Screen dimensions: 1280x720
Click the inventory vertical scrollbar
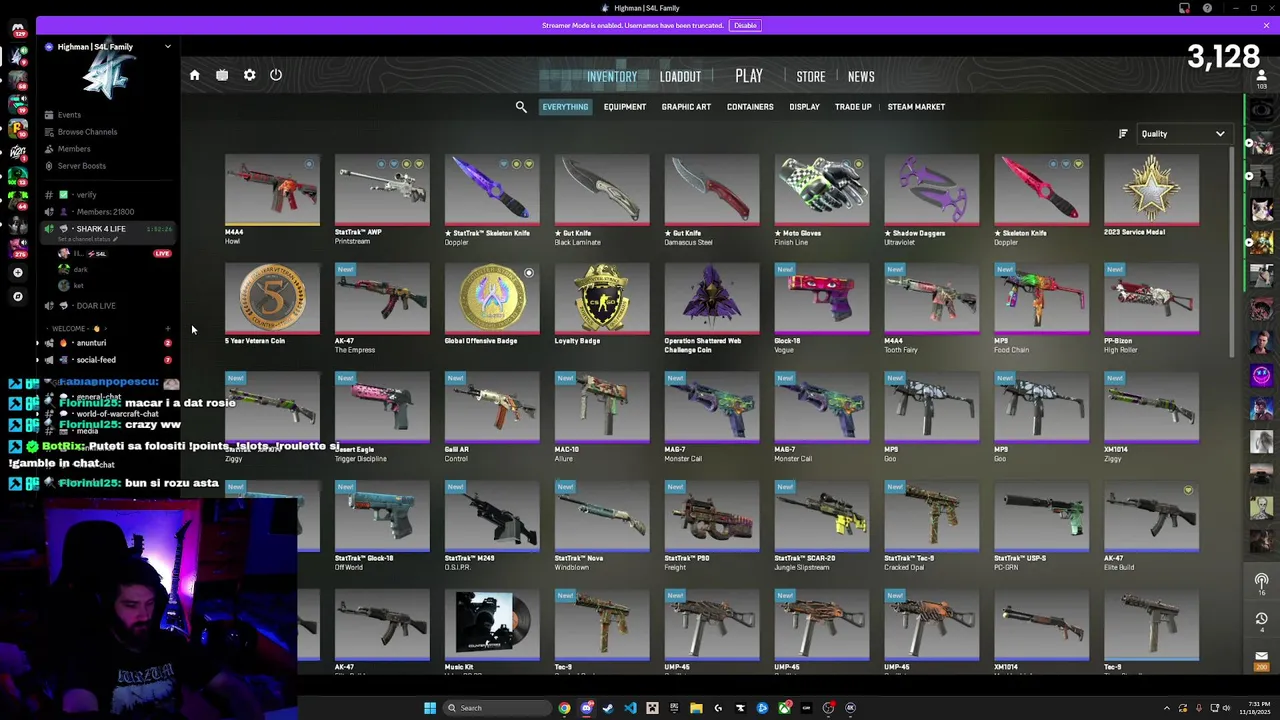coord(1234,254)
